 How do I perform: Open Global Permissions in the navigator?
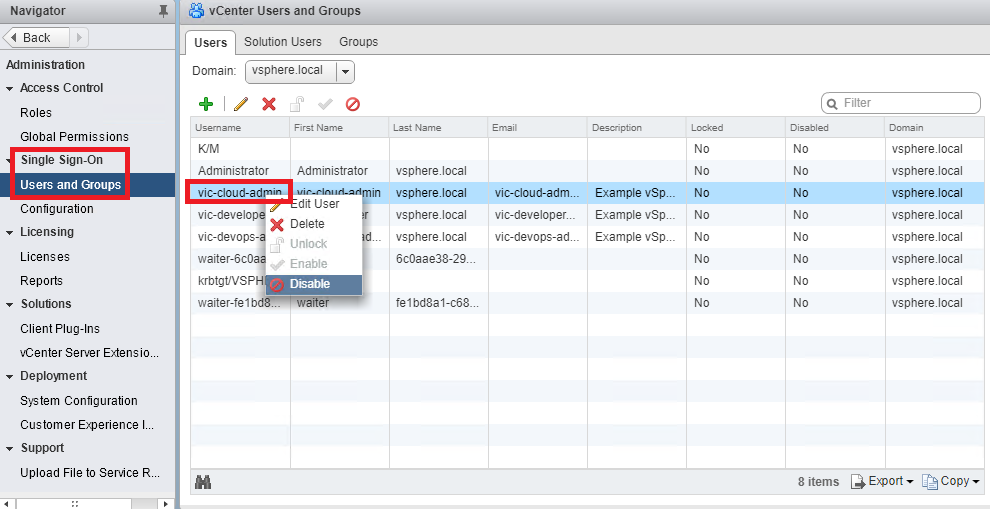[x=74, y=137]
